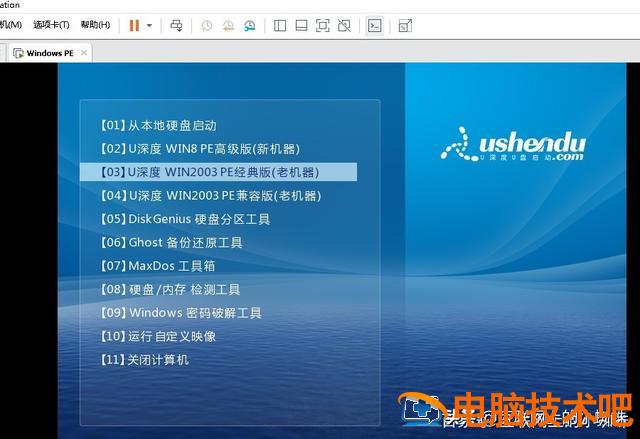The width and height of the screenshot is (640, 439).
Task: Expand the power options dropdown arrow
Action: pos(149,25)
